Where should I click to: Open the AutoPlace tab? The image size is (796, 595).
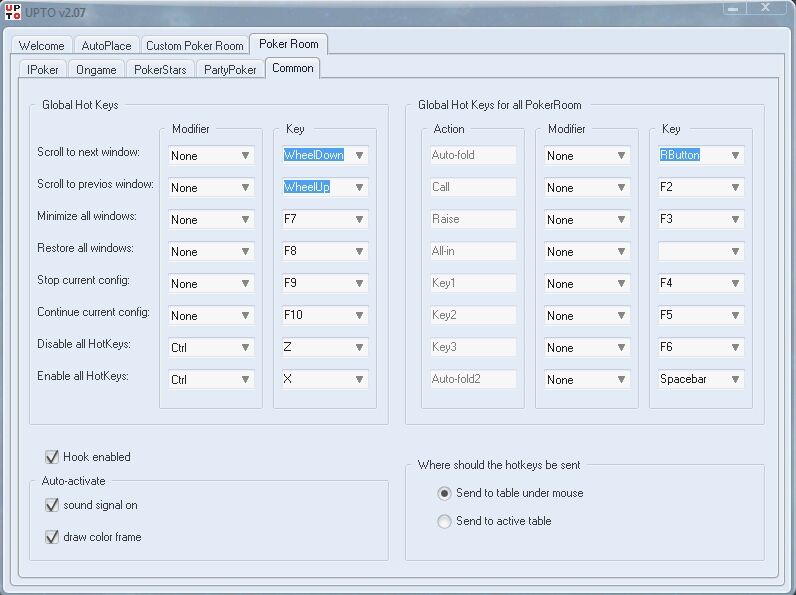[106, 46]
